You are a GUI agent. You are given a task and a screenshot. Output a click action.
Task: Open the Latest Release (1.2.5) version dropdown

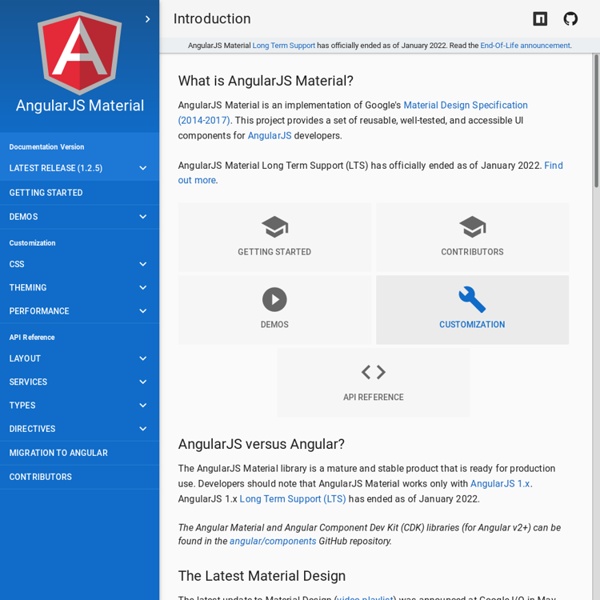(79, 168)
